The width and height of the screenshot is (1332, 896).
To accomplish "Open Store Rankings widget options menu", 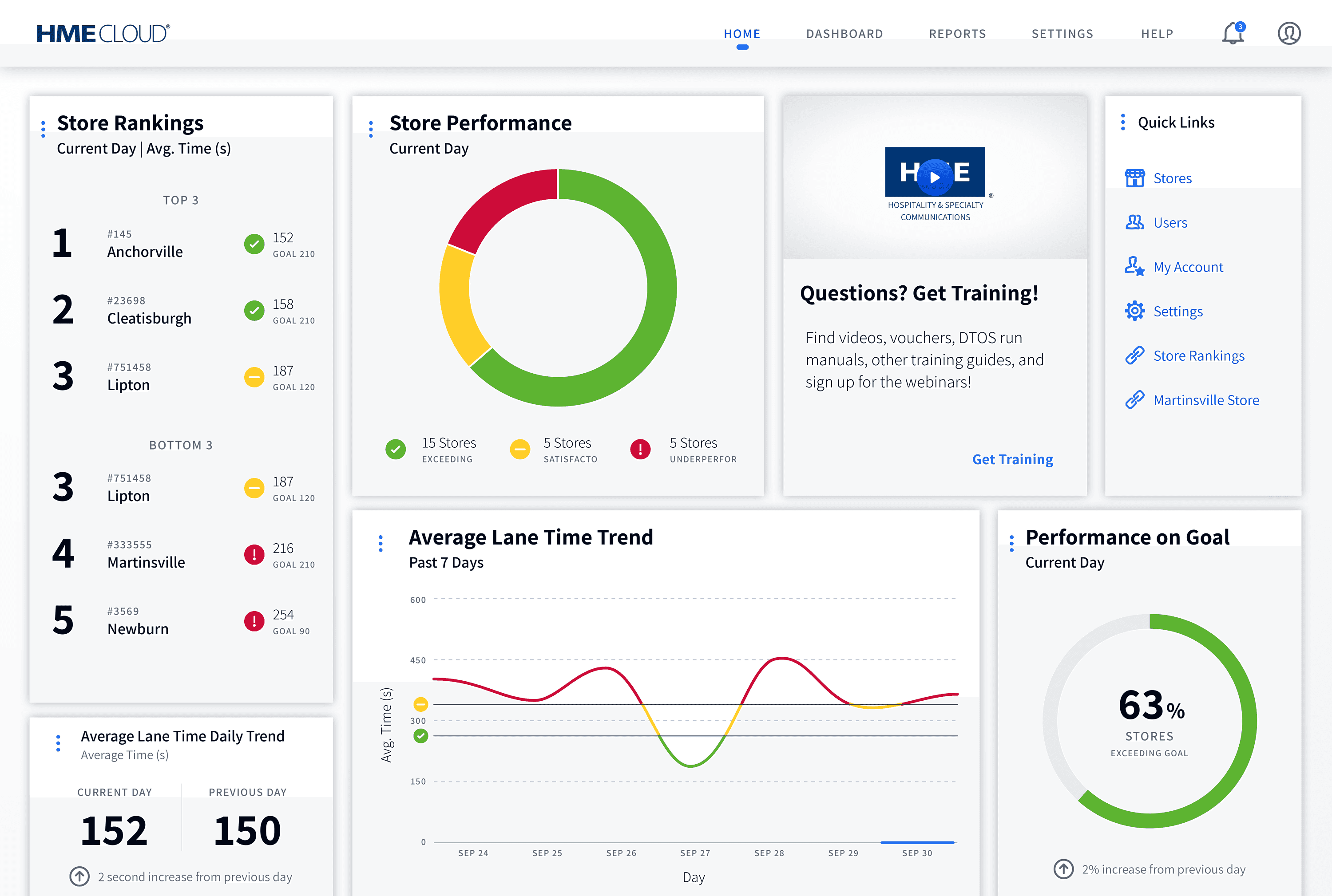I will (x=44, y=129).
